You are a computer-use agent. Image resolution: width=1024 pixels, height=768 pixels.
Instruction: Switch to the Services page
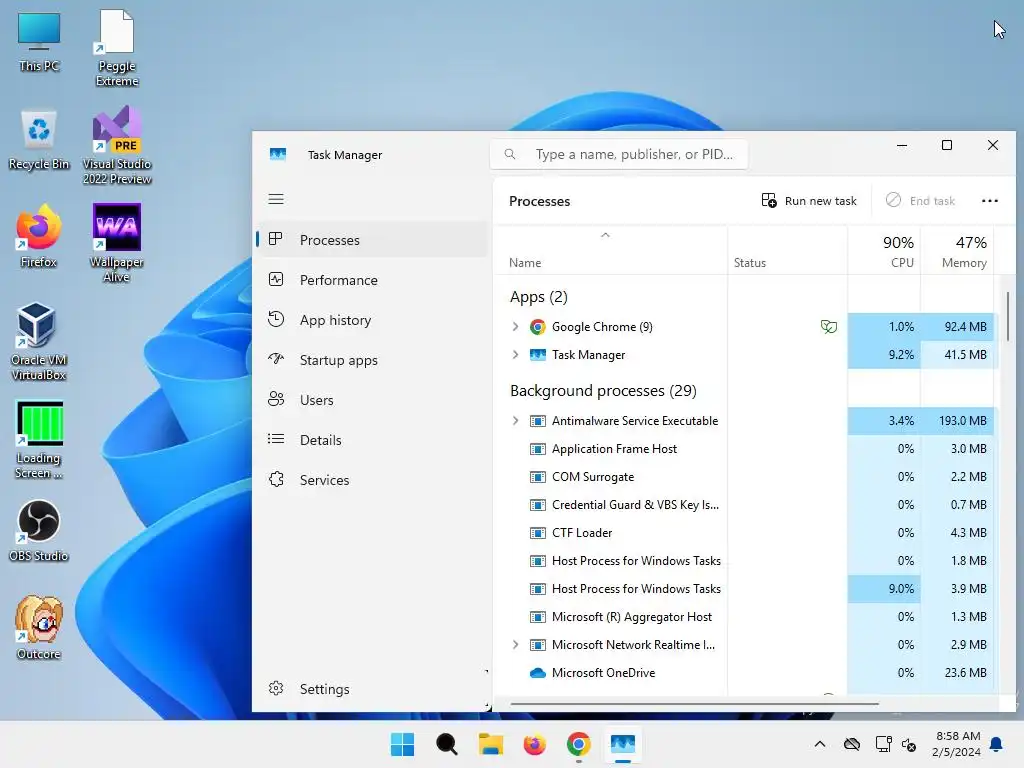(x=373, y=479)
